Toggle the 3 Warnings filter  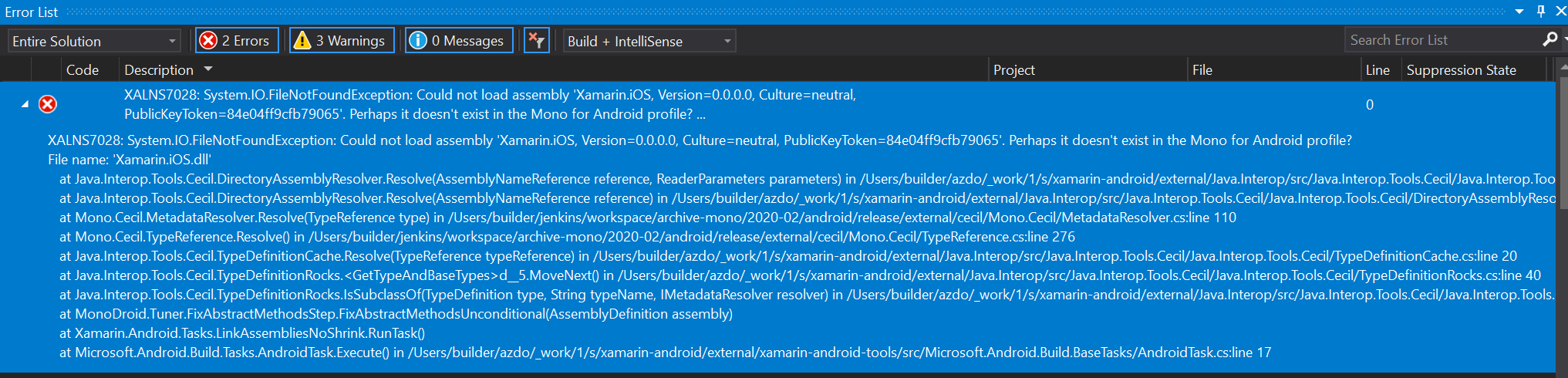(342, 41)
